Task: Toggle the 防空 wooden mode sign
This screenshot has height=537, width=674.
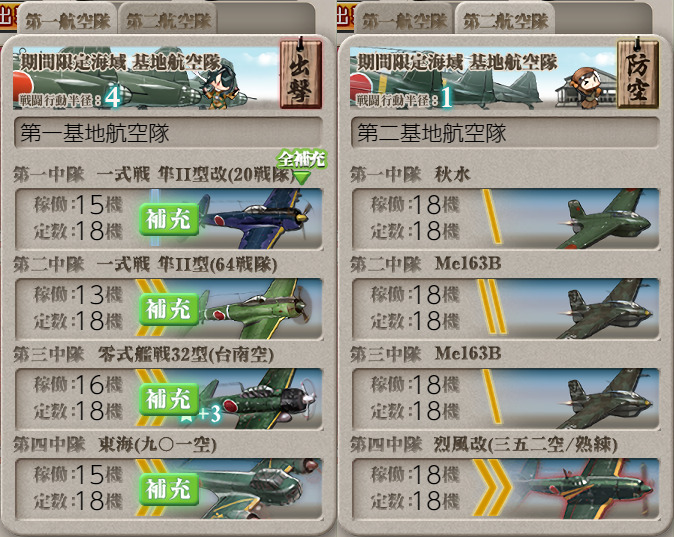Action: (x=637, y=74)
